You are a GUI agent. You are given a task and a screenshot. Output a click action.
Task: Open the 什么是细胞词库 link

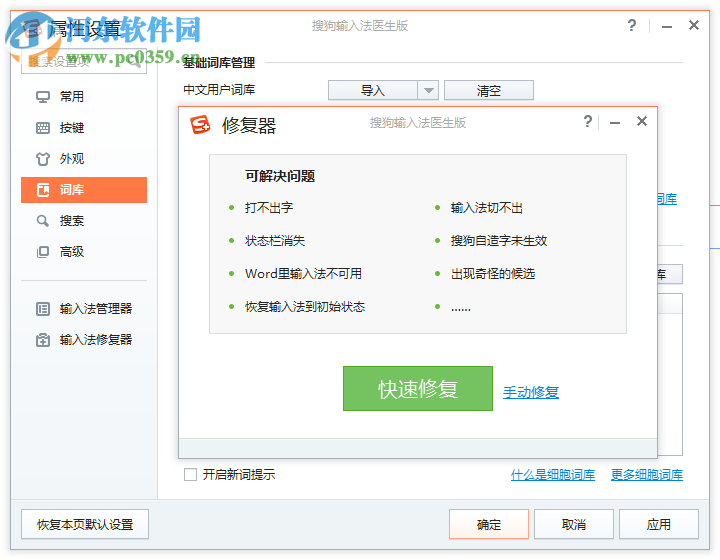tap(552, 475)
